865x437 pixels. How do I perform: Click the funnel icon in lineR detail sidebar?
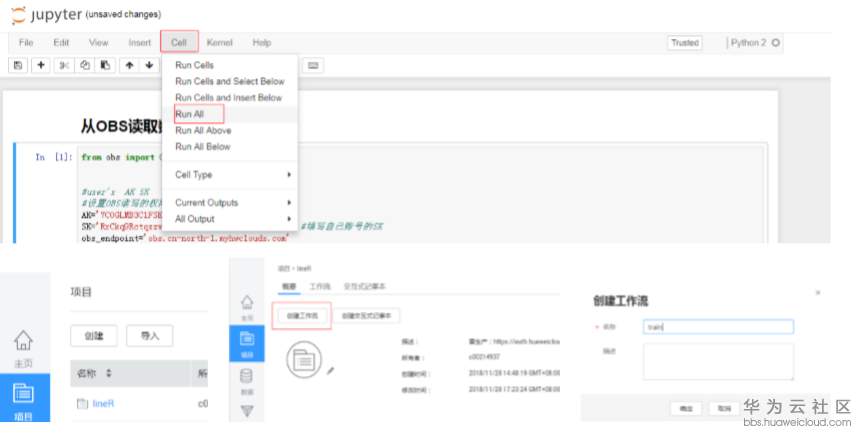(x=247, y=411)
